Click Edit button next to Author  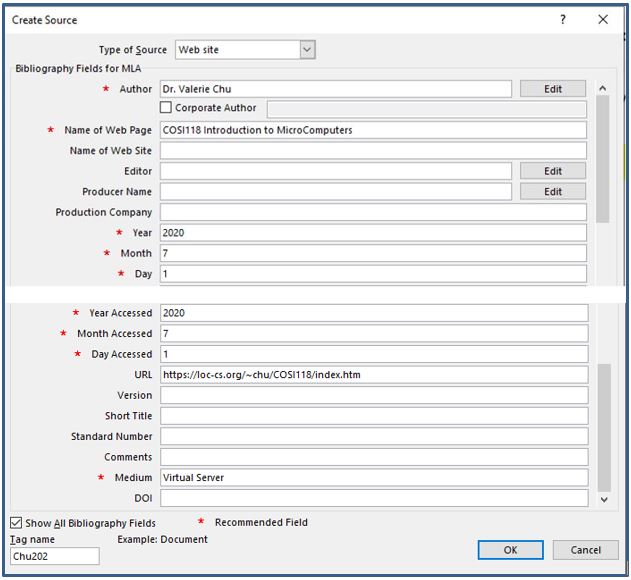point(552,89)
